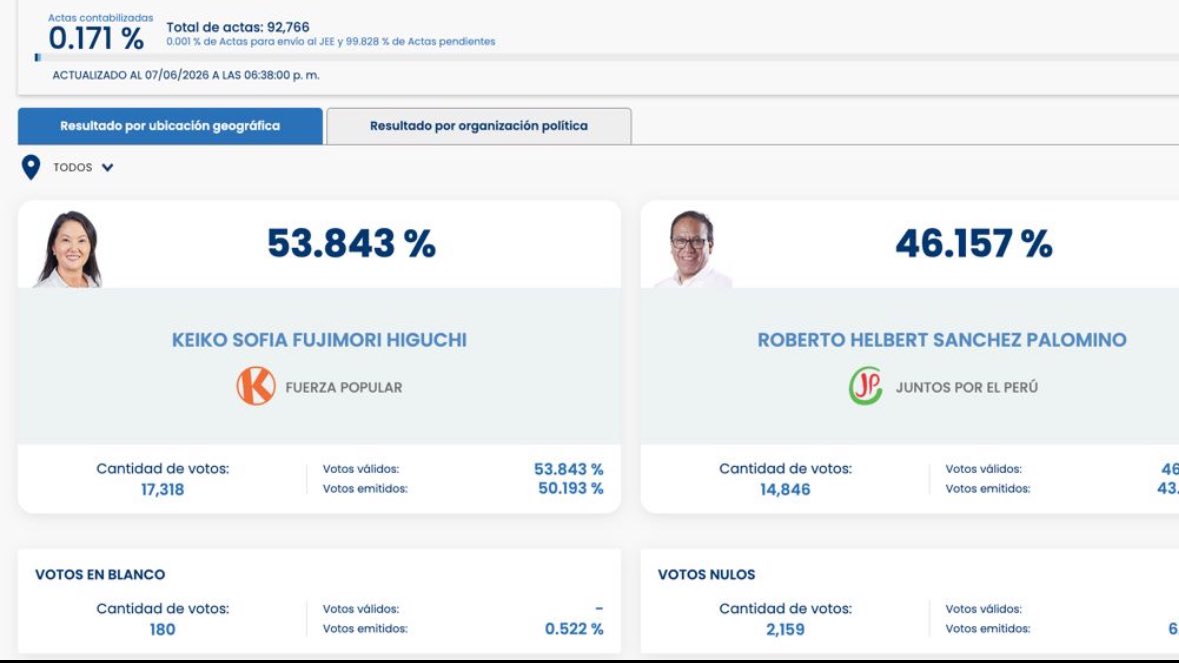Screen dimensions: 1179x663
Task: Select the FUERZA POPULAR party label
Action: click(x=344, y=387)
